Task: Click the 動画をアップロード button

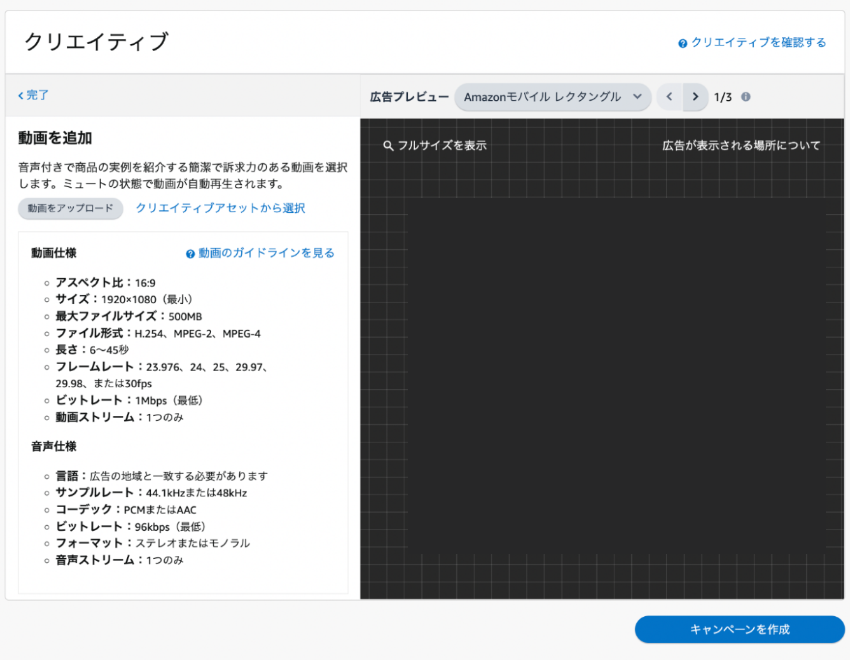Action: (x=70, y=208)
